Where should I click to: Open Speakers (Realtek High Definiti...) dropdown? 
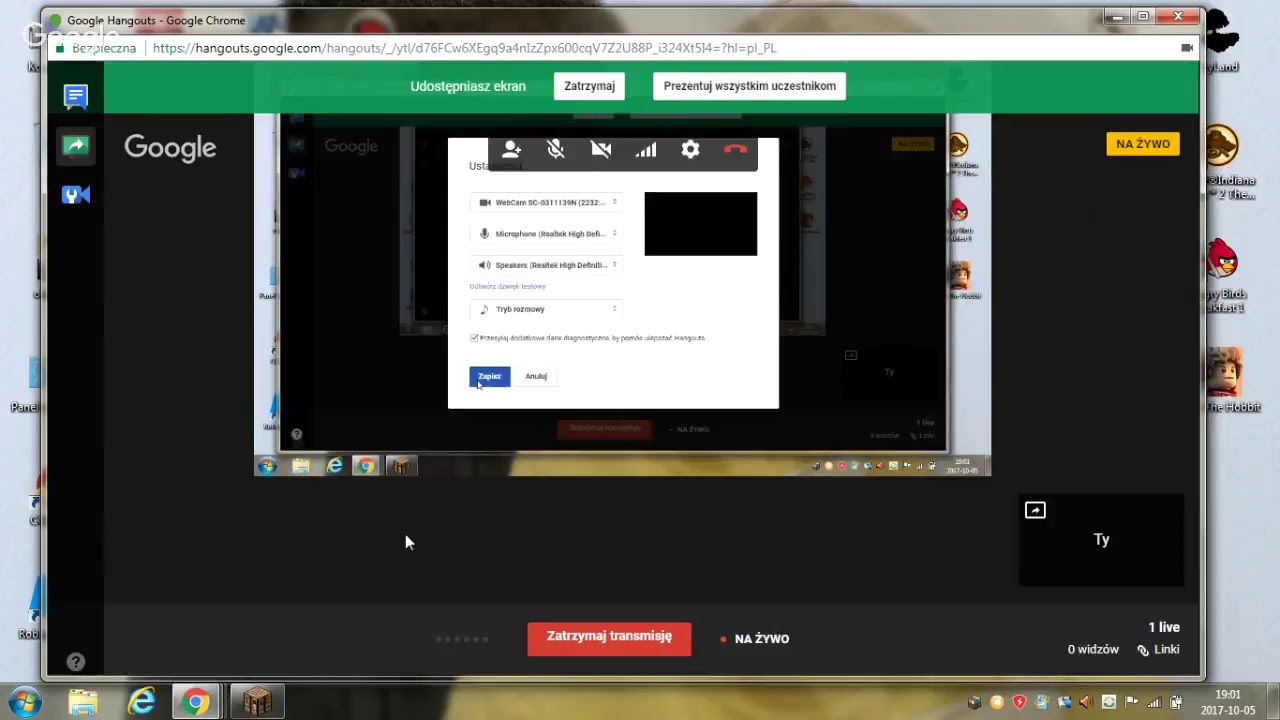[x=546, y=265]
